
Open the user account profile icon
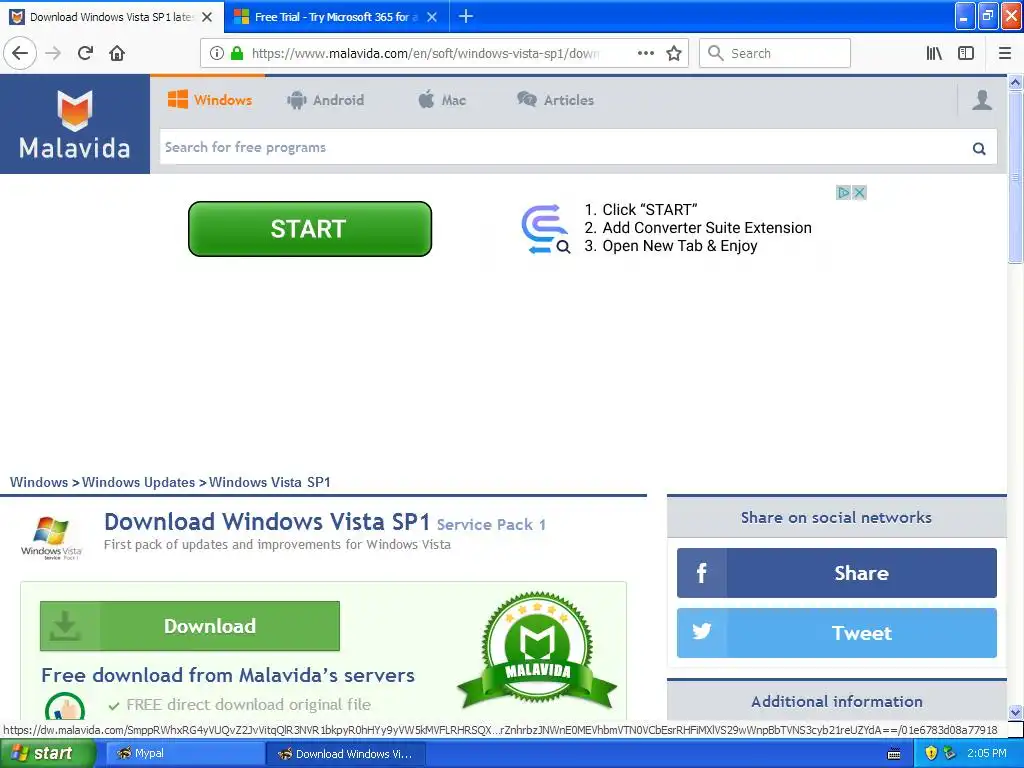click(x=982, y=100)
